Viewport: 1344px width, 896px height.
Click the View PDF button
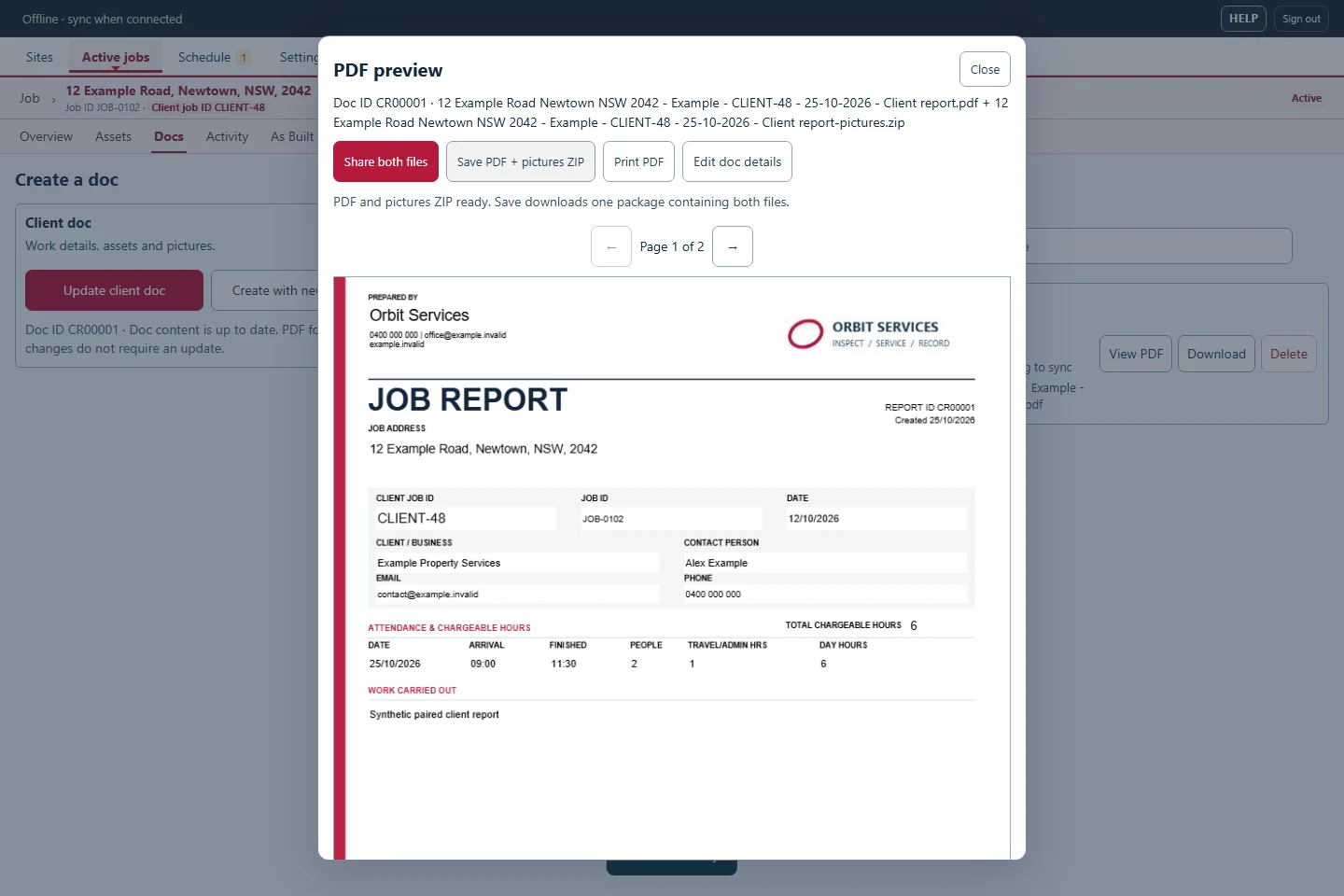click(1136, 354)
